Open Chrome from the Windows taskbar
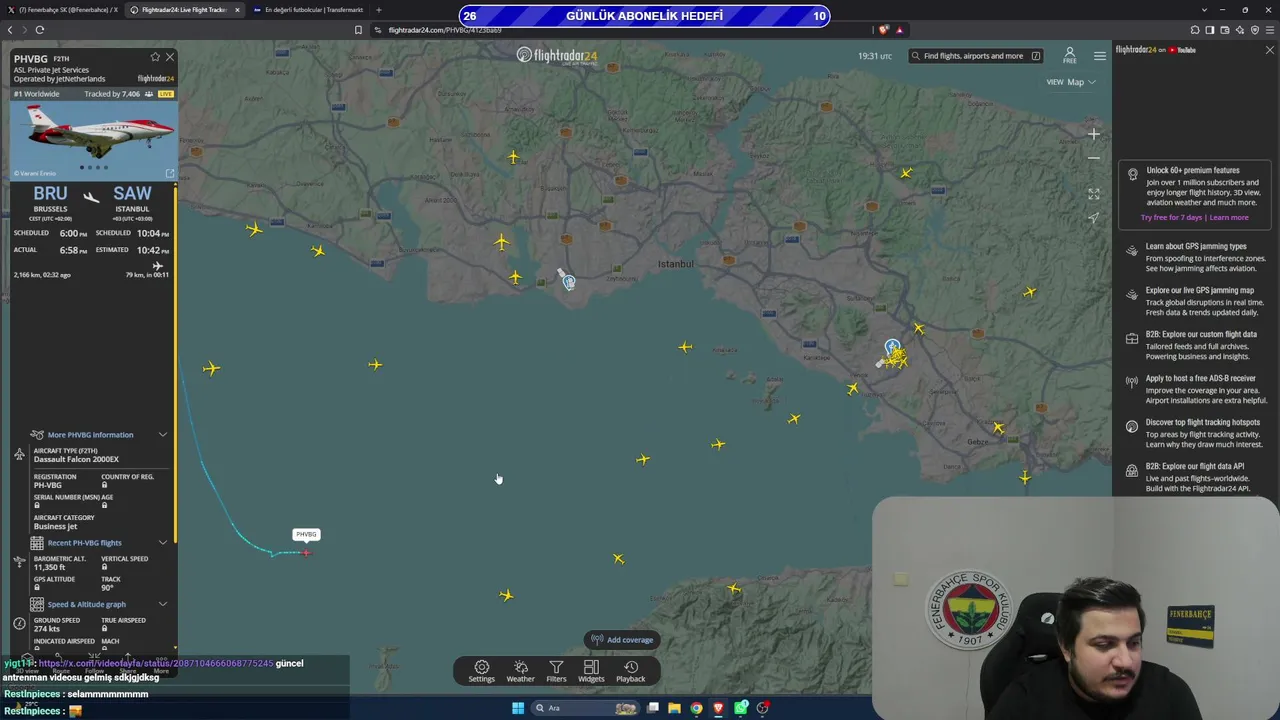The image size is (1280, 720). click(697, 708)
